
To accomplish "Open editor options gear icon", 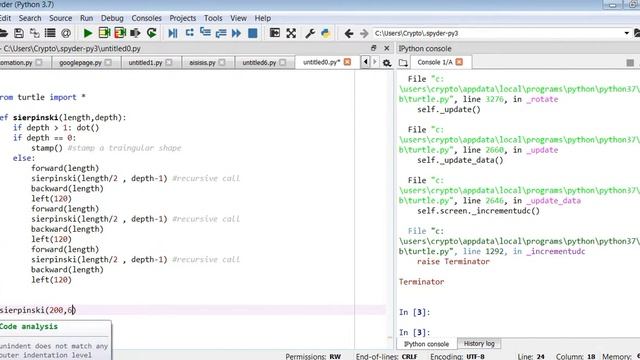I will tap(387, 62).
